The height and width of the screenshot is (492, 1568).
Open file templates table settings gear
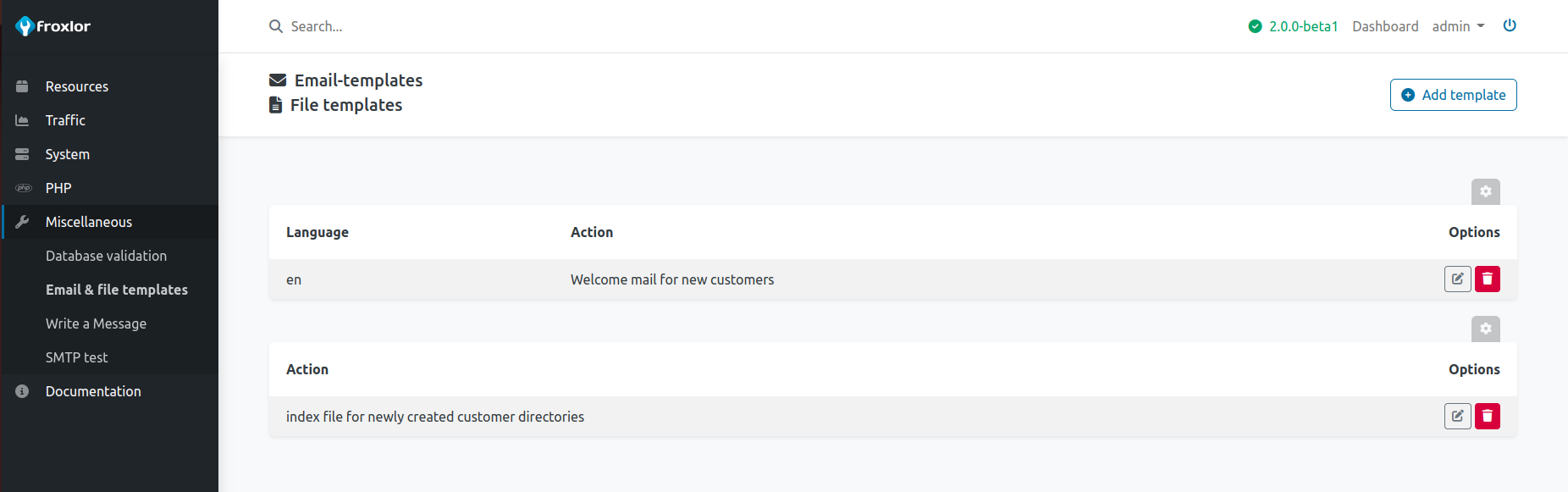pyautogui.click(x=1485, y=329)
